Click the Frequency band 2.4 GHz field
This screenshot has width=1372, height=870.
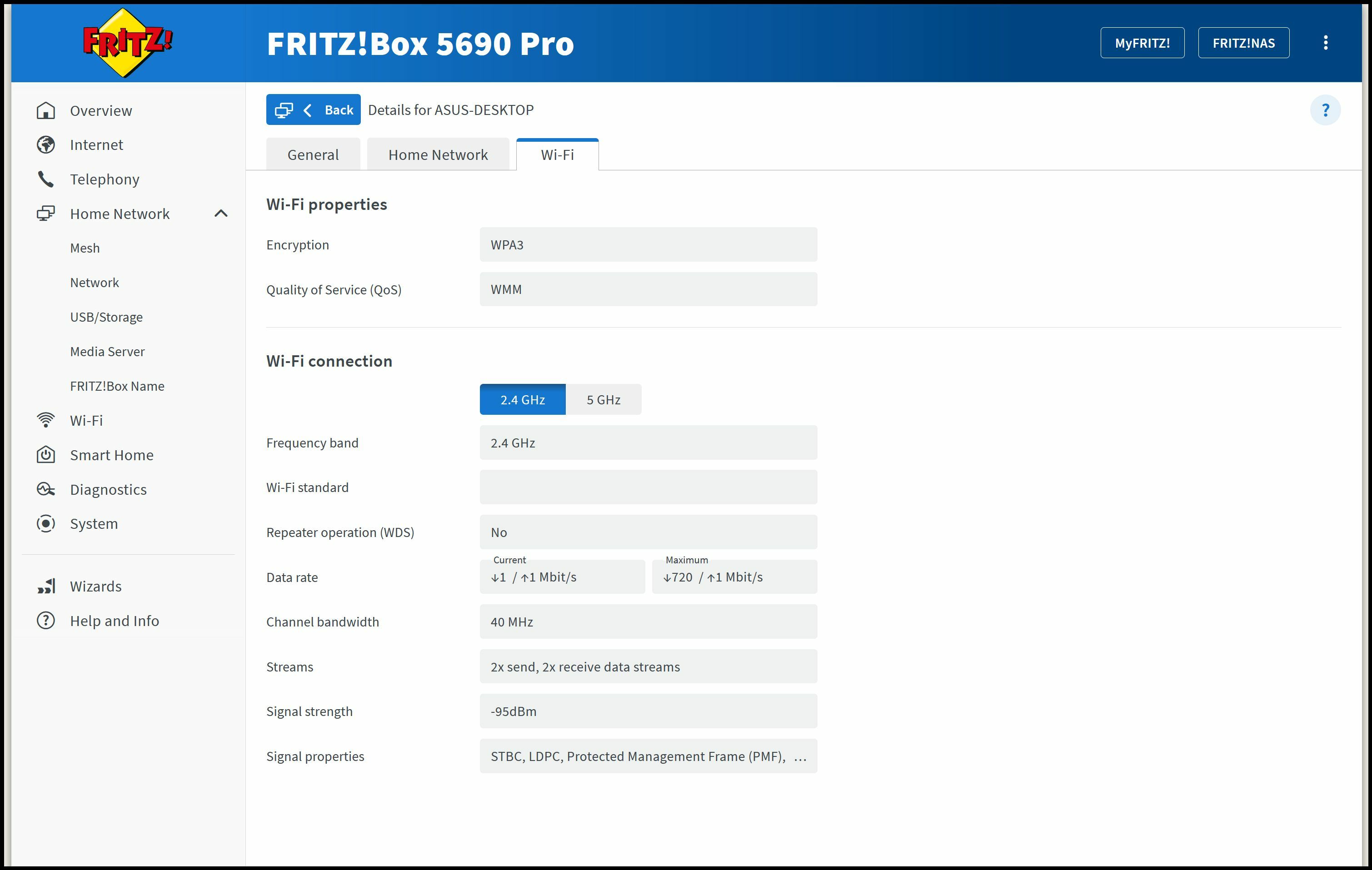click(x=649, y=442)
